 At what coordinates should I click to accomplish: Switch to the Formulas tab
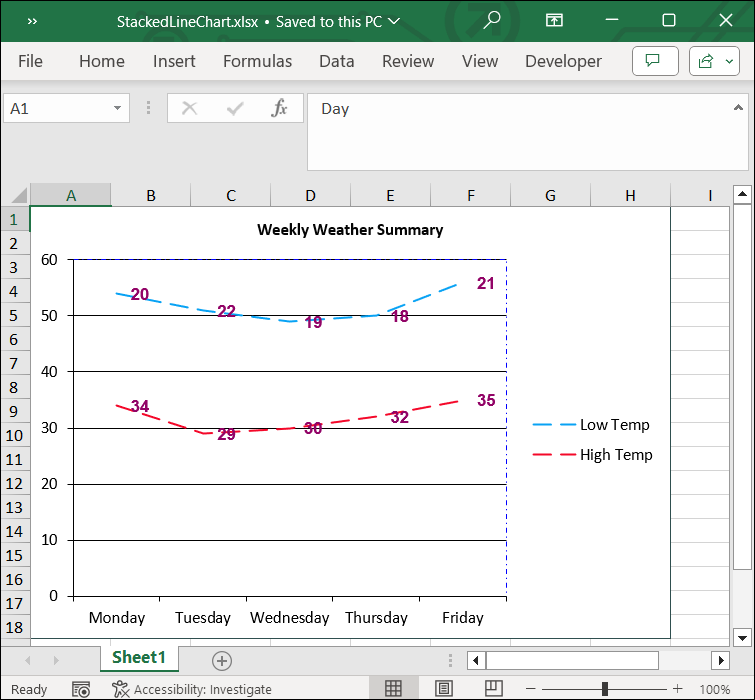coord(257,61)
